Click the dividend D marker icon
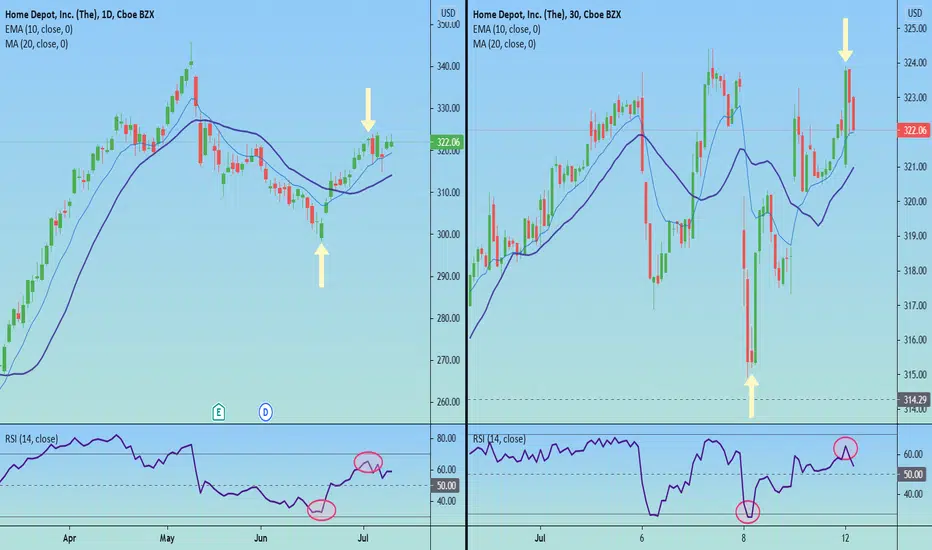Viewport: 932px width, 550px height. click(265, 412)
